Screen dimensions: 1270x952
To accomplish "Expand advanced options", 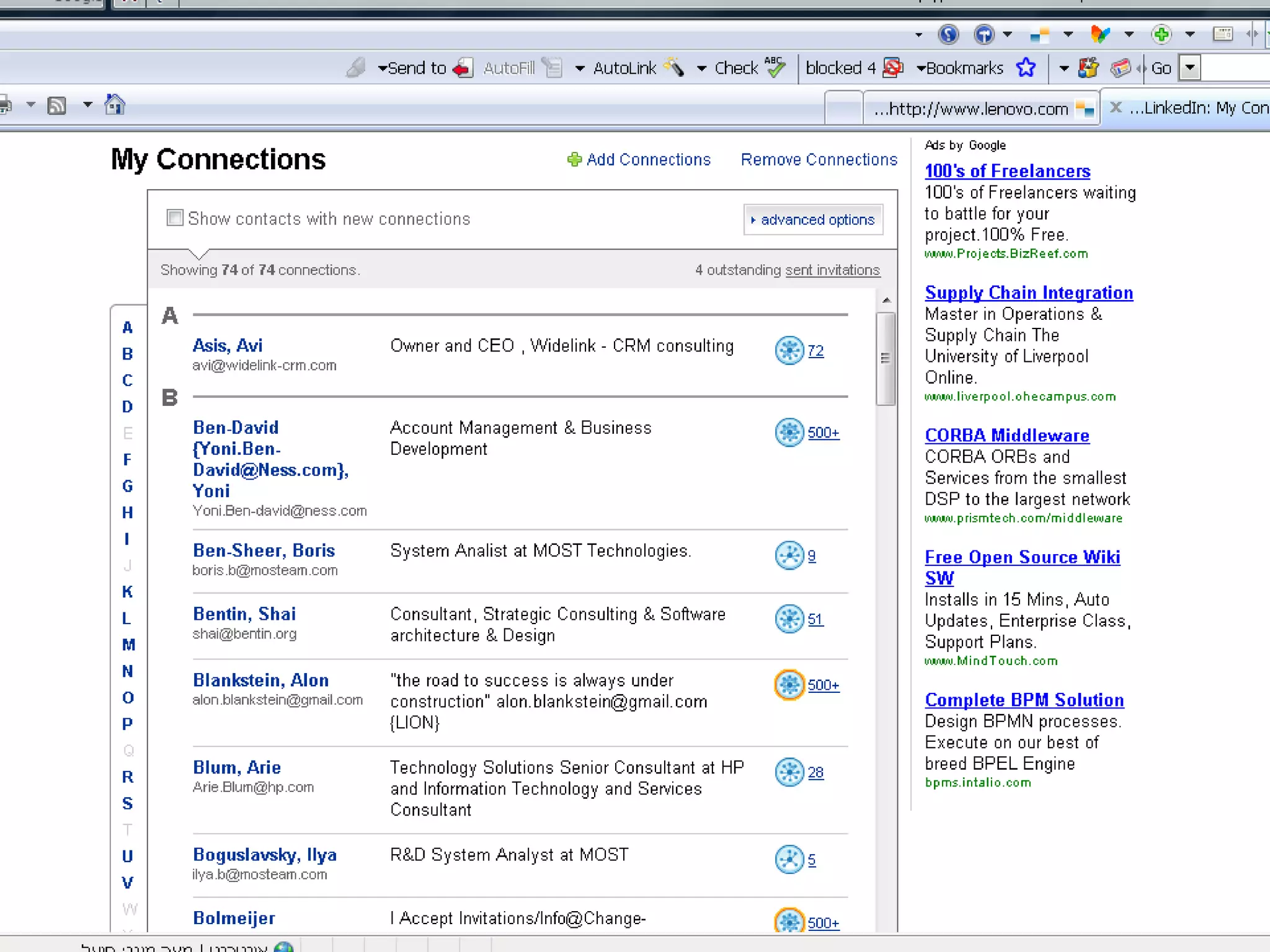I will pyautogui.click(x=812, y=219).
